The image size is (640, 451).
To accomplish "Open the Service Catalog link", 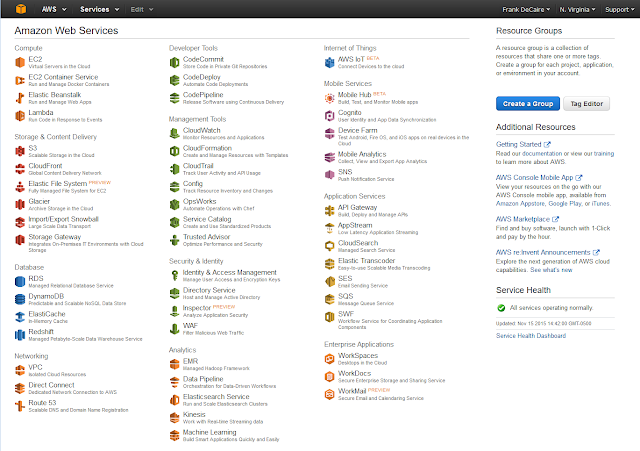I will 207,219.
